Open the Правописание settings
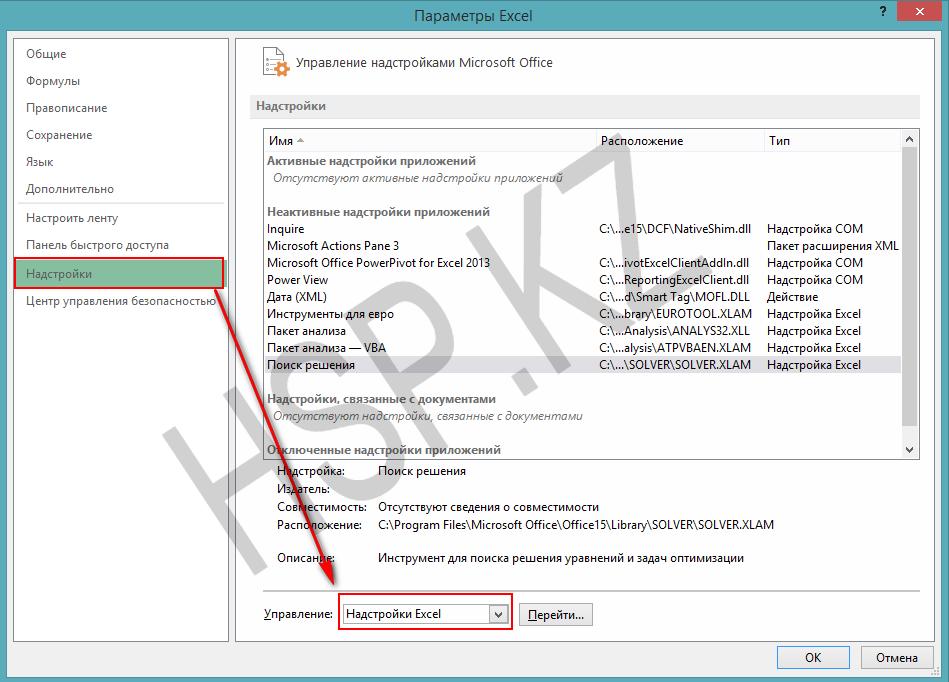Screen dimensions: 949x682 pos(66,108)
